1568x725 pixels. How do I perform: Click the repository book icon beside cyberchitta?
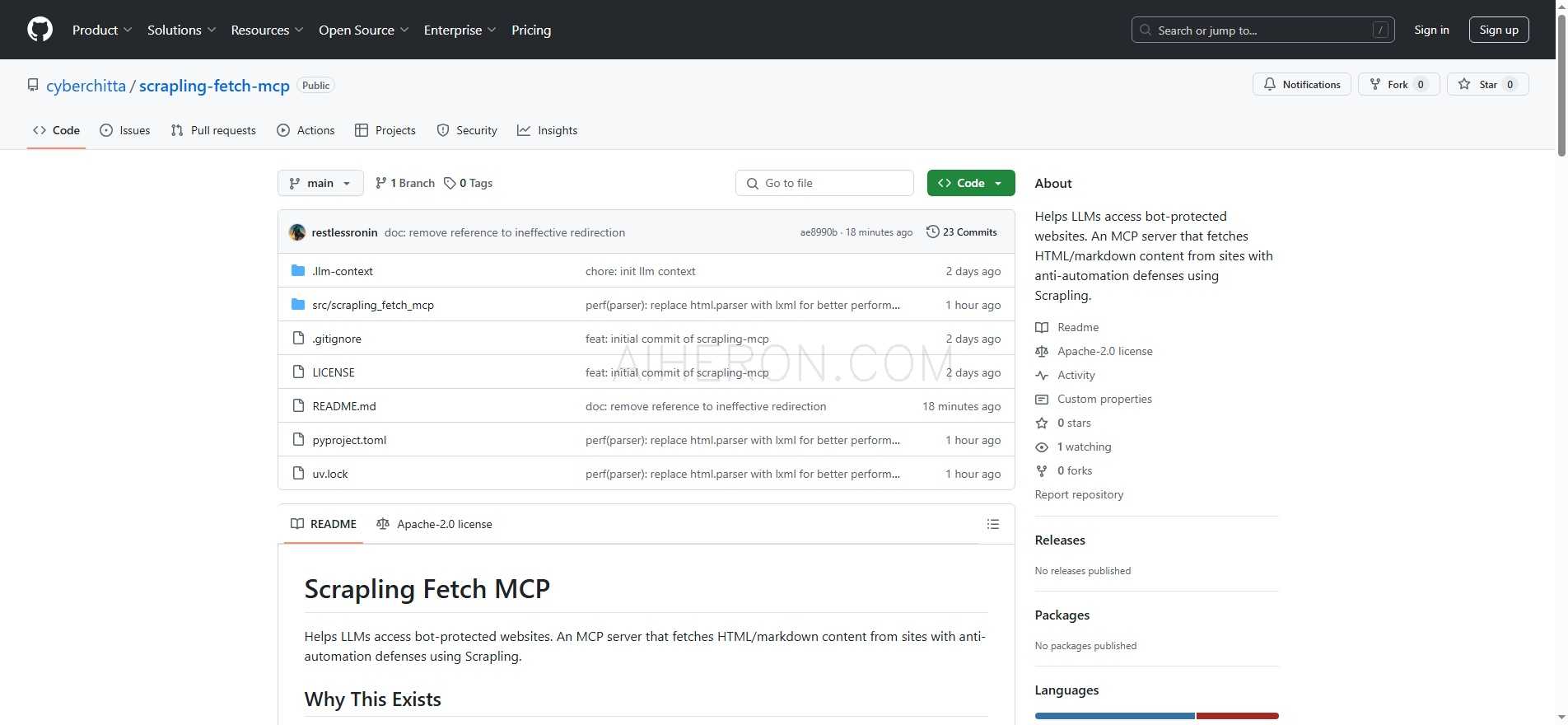tap(33, 85)
